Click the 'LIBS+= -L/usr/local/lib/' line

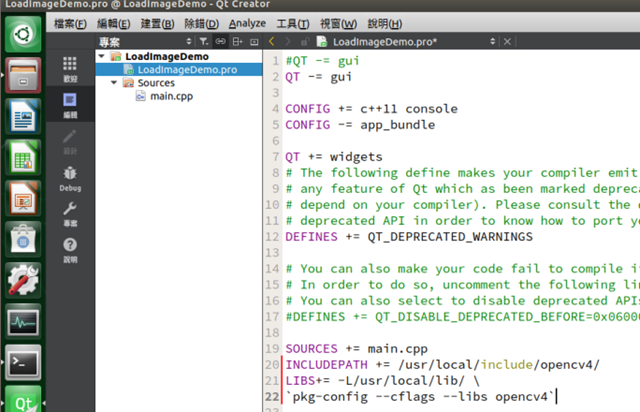[x=382, y=381]
